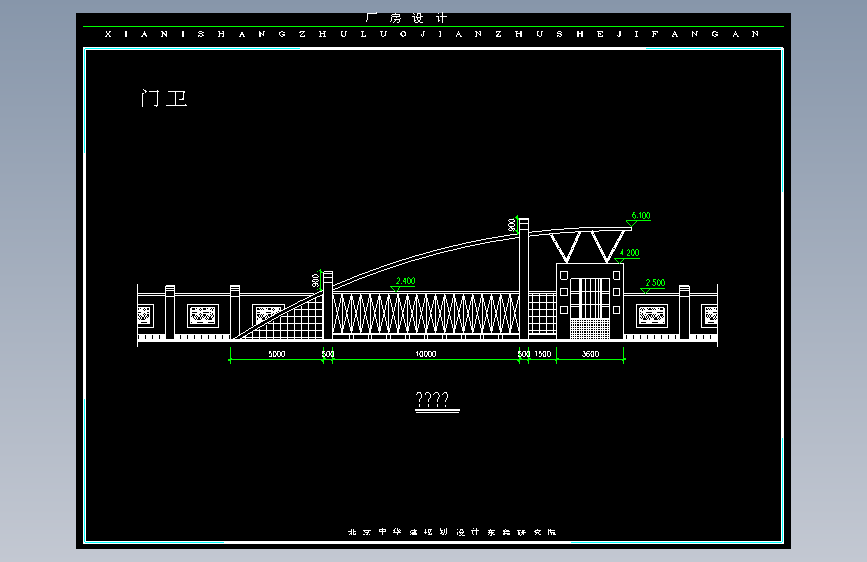The image size is (867, 562).
Task: Select the 1500 dimension text
Action: tap(542, 354)
